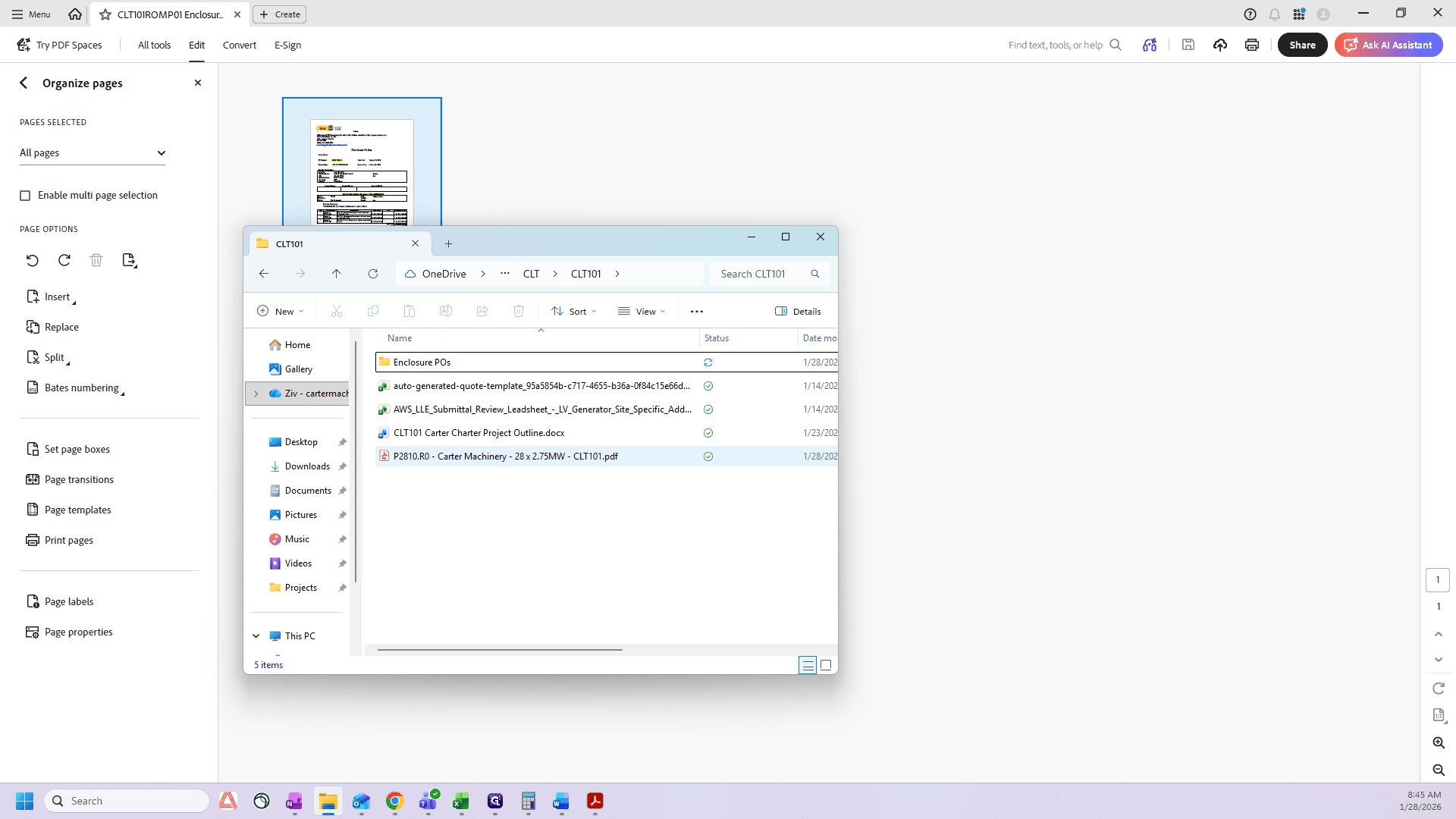
Task: Open See more options in Explorer toolbar
Action: [x=697, y=312]
